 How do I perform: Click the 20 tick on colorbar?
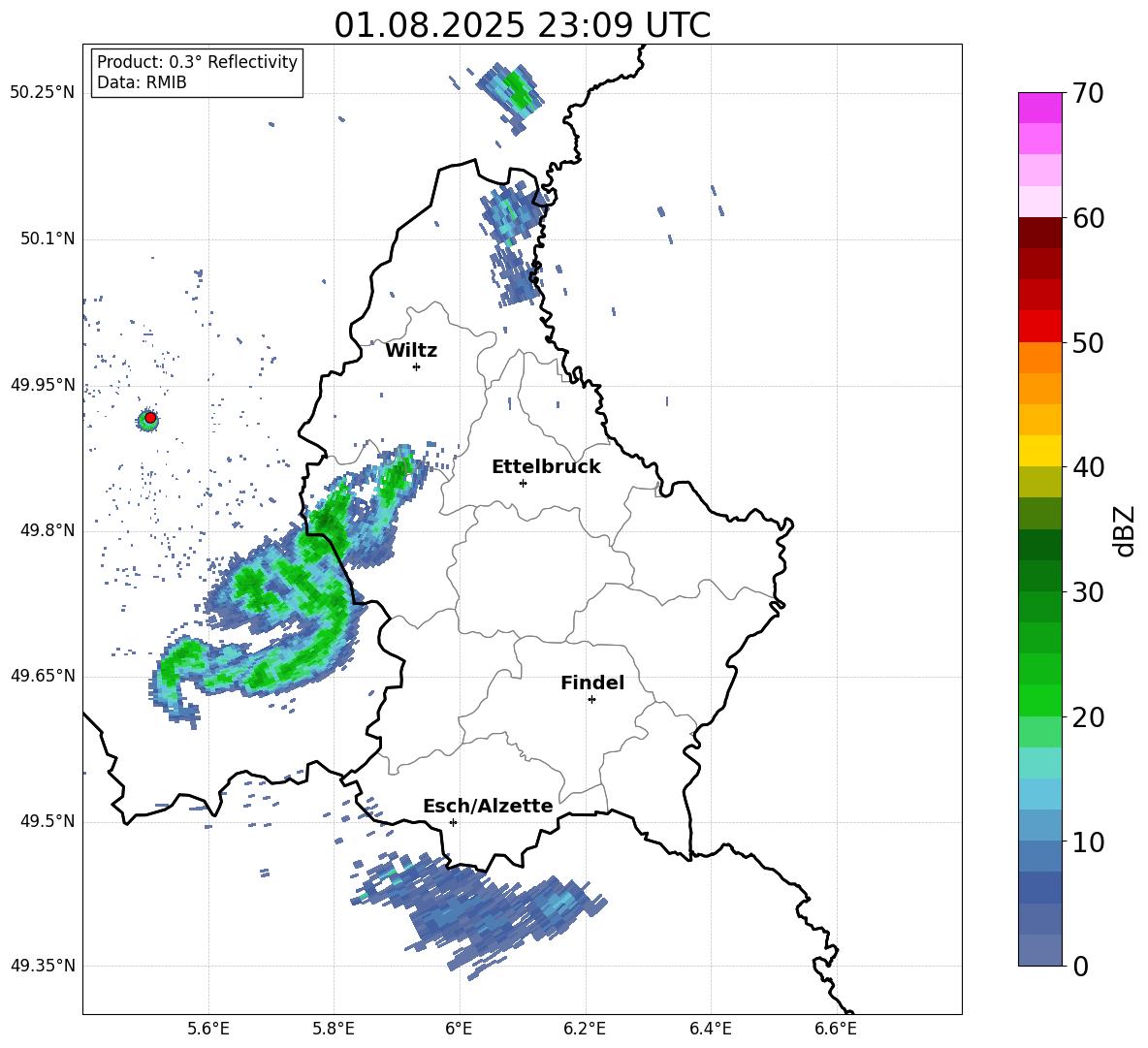coord(1088,717)
